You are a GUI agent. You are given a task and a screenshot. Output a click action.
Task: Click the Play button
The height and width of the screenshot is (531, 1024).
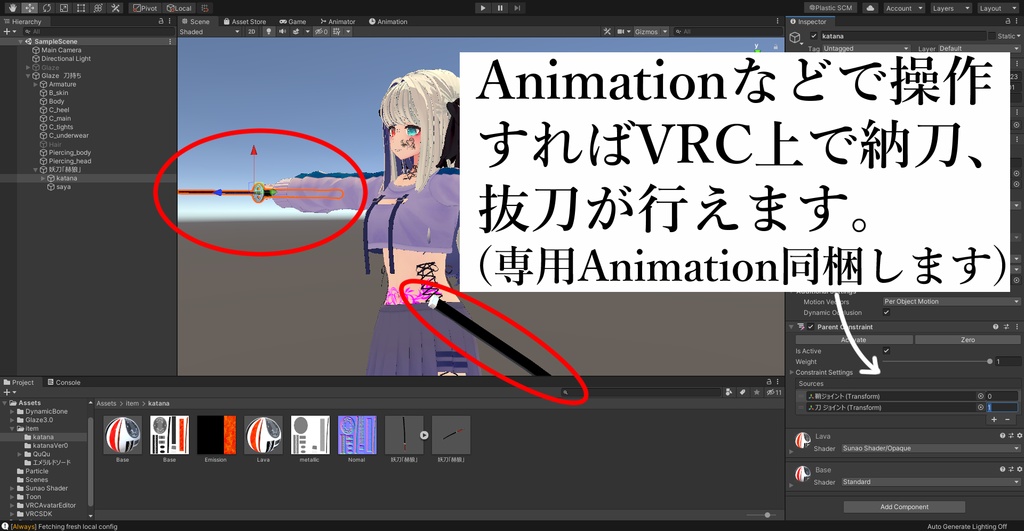[483, 8]
